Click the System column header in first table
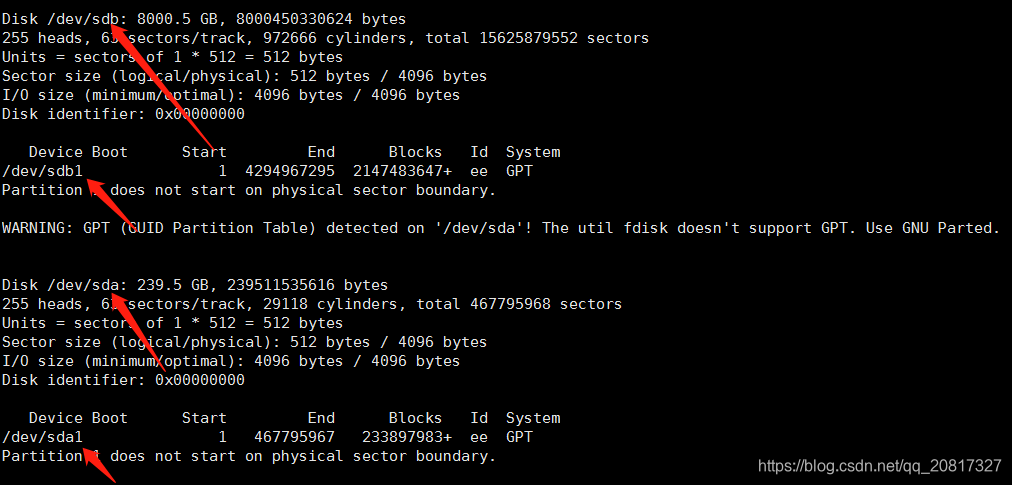Screen dimensions: 1012x485 click(532, 152)
